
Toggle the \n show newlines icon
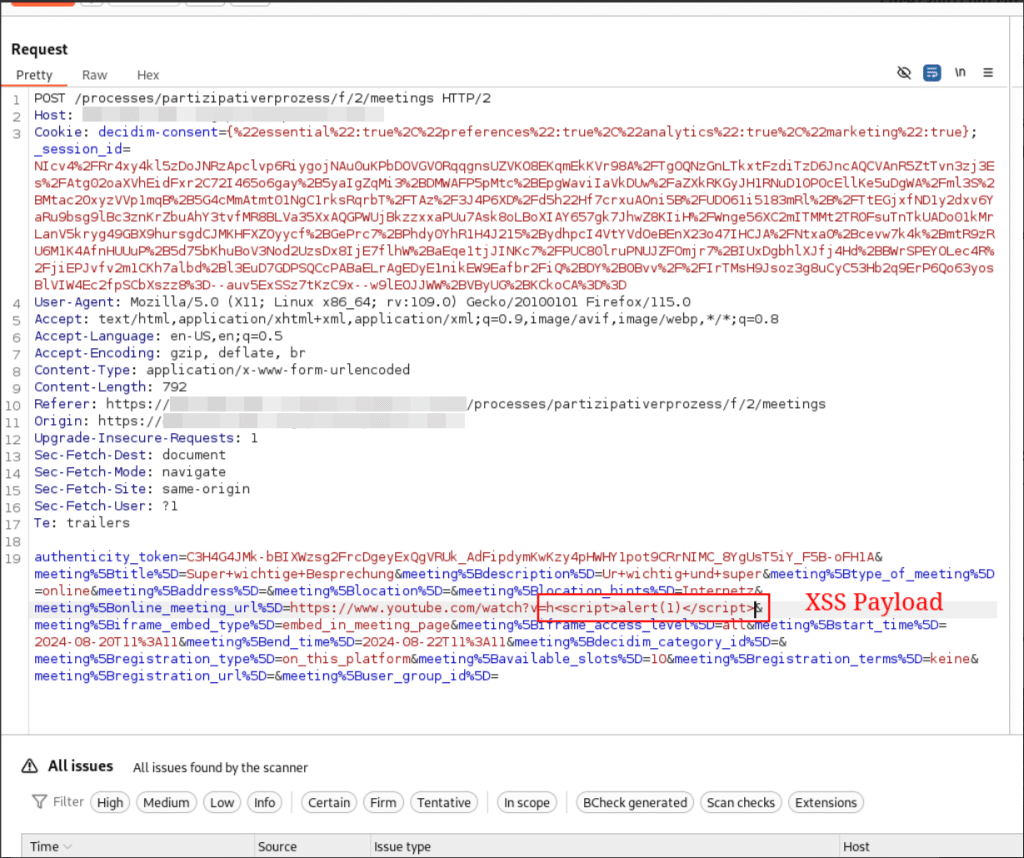(960, 72)
